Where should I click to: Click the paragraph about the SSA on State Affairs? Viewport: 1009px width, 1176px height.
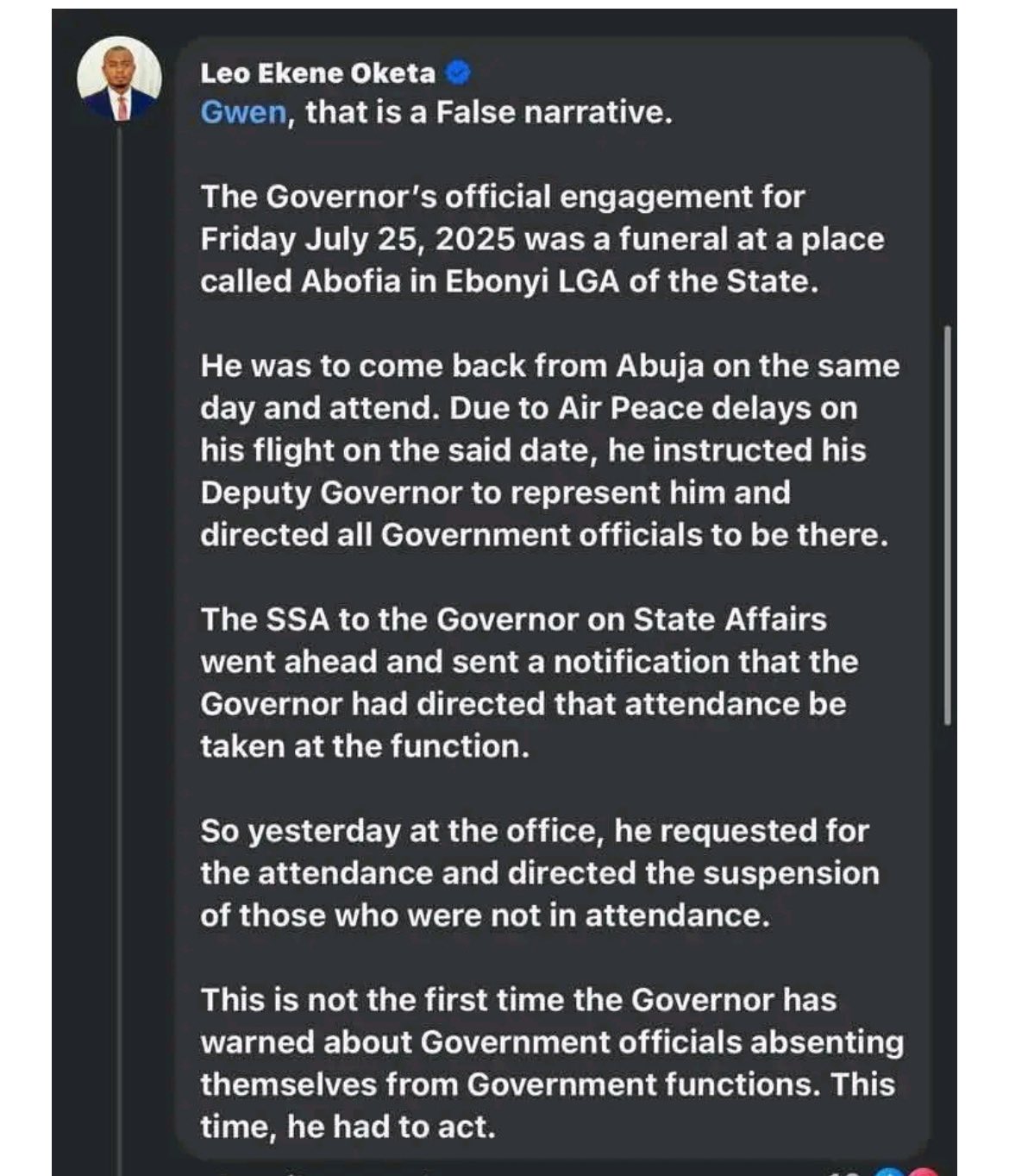tap(529, 682)
